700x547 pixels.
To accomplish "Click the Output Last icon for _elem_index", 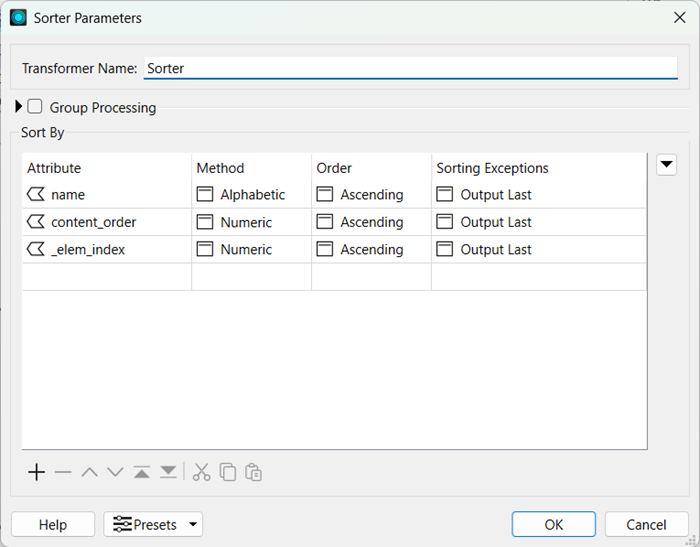I will point(445,249).
